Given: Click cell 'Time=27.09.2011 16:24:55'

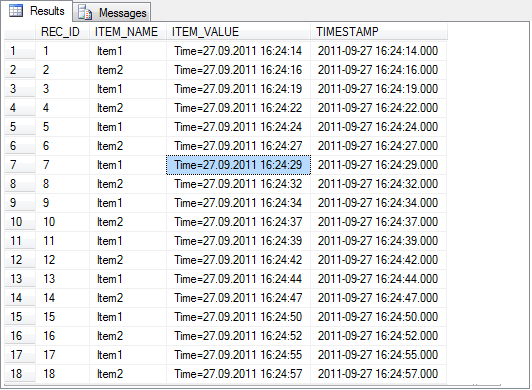Looking at the screenshot, I should point(239,355).
